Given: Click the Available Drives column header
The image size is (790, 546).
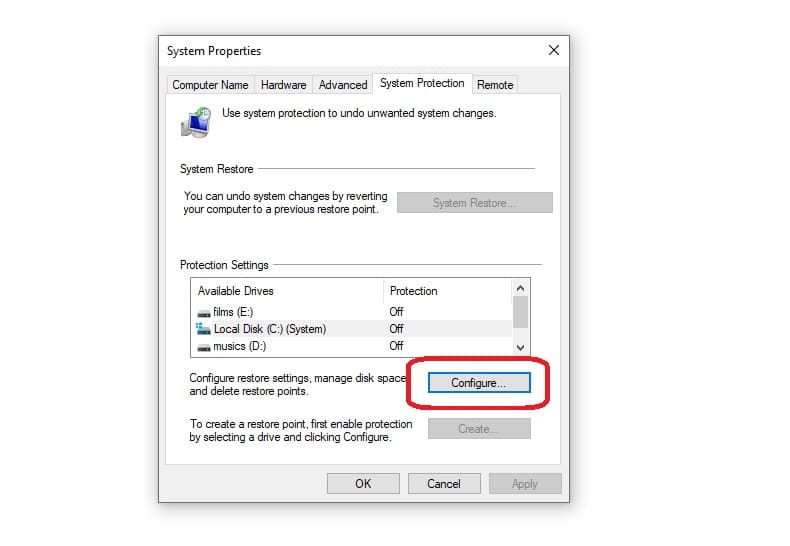Looking at the screenshot, I should click(x=287, y=291).
